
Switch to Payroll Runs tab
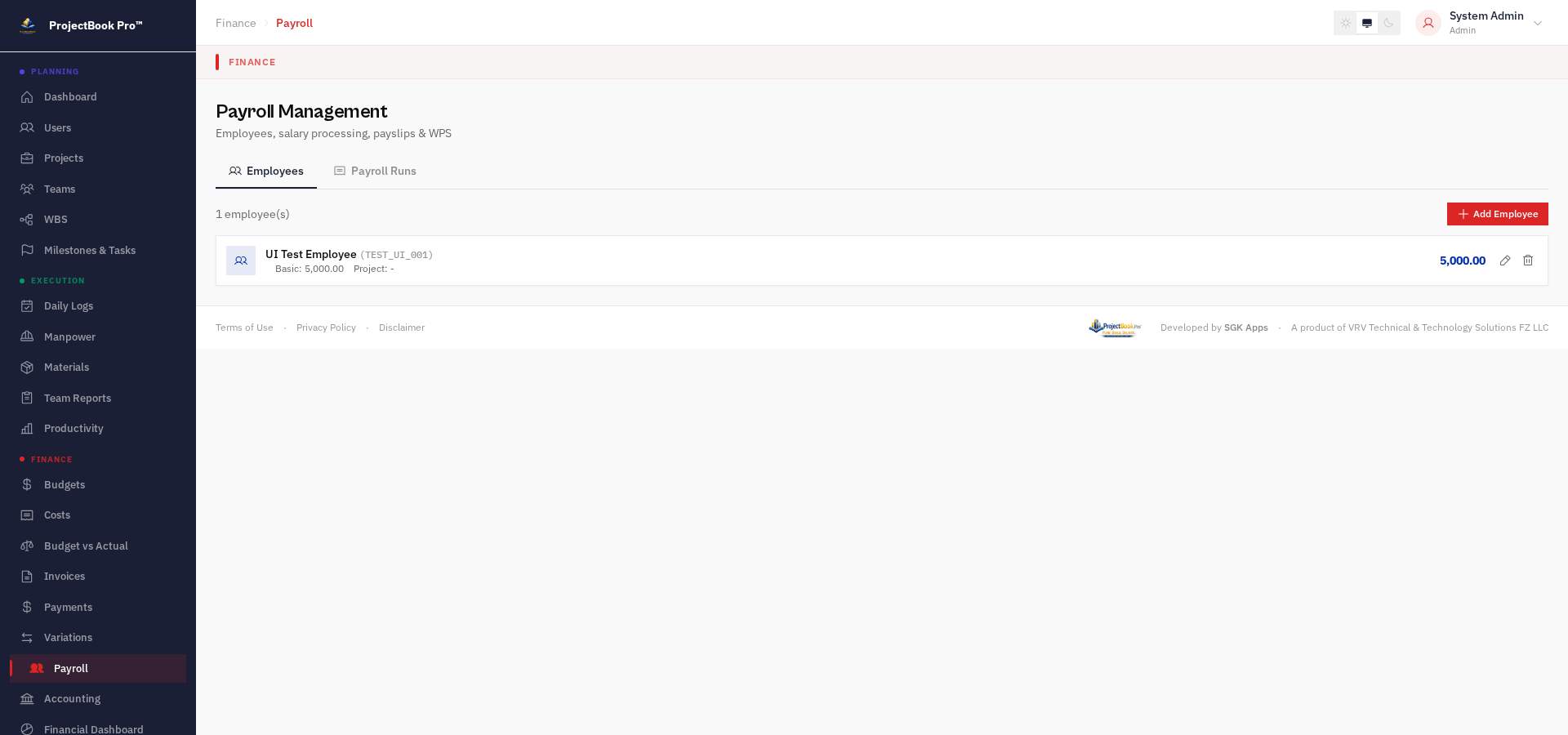point(375,171)
